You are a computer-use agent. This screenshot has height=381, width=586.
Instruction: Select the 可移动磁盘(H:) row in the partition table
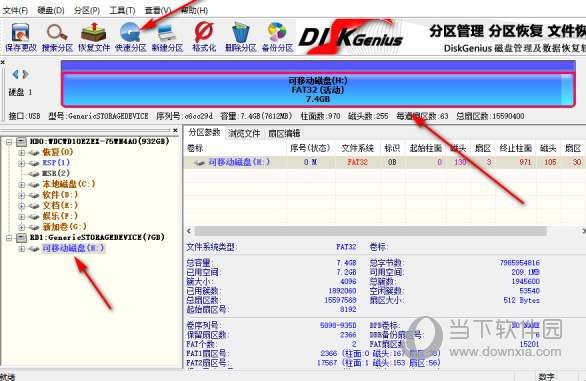[385, 162]
